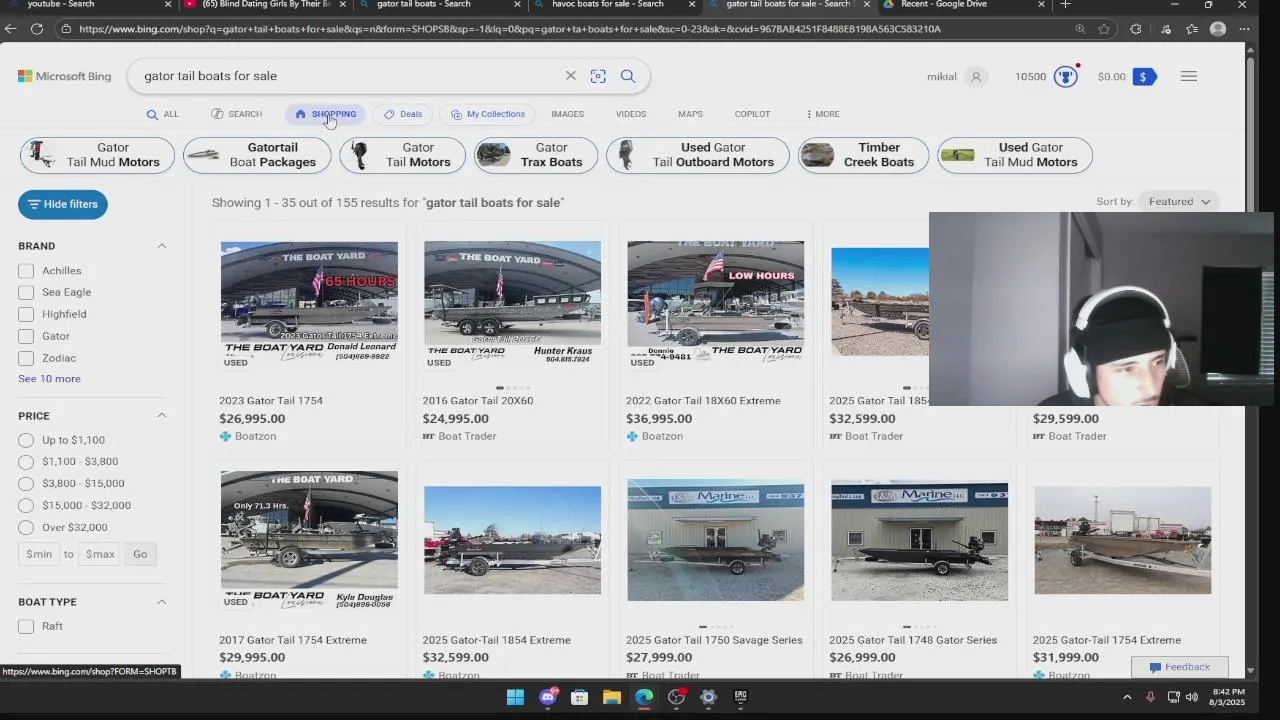Viewport: 1280px width, 720px height.
Task: Click the cashback dollar icon
Action: (1143, 77)
